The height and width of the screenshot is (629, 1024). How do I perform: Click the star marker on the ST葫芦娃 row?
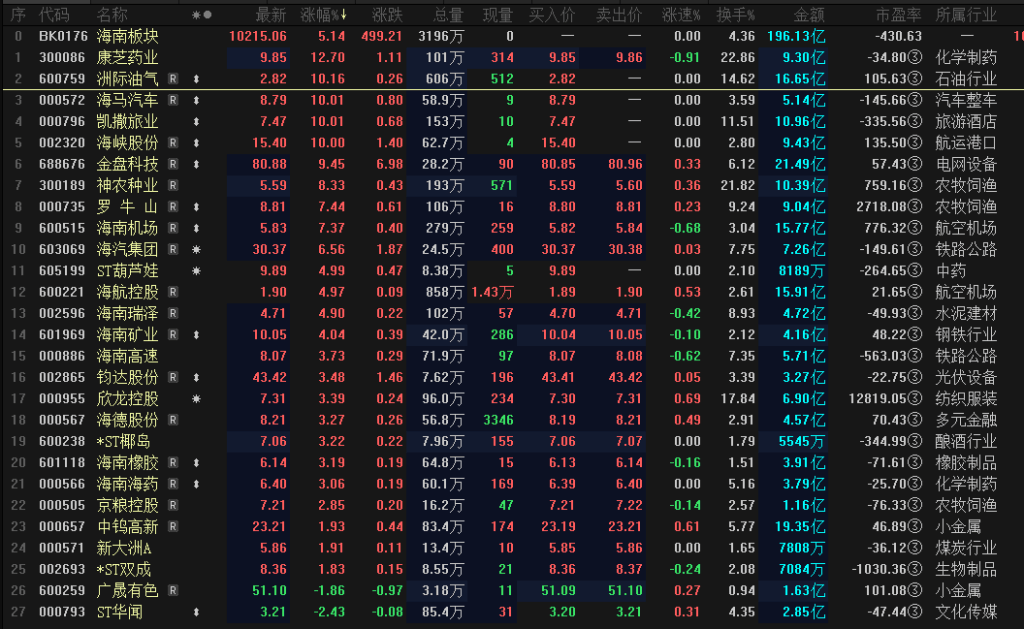pyautogui.click(x=197, y=271)
